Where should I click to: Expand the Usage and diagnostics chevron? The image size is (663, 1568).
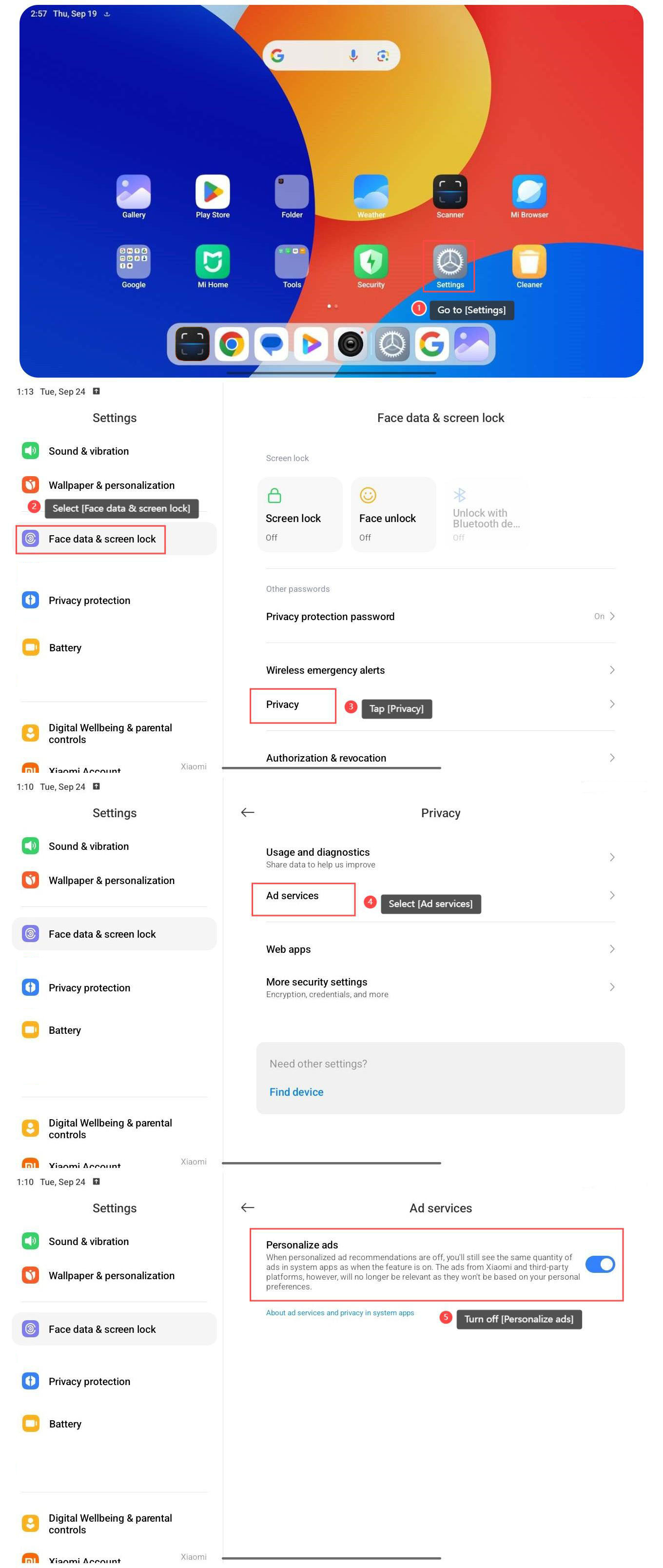pos(611,858)
